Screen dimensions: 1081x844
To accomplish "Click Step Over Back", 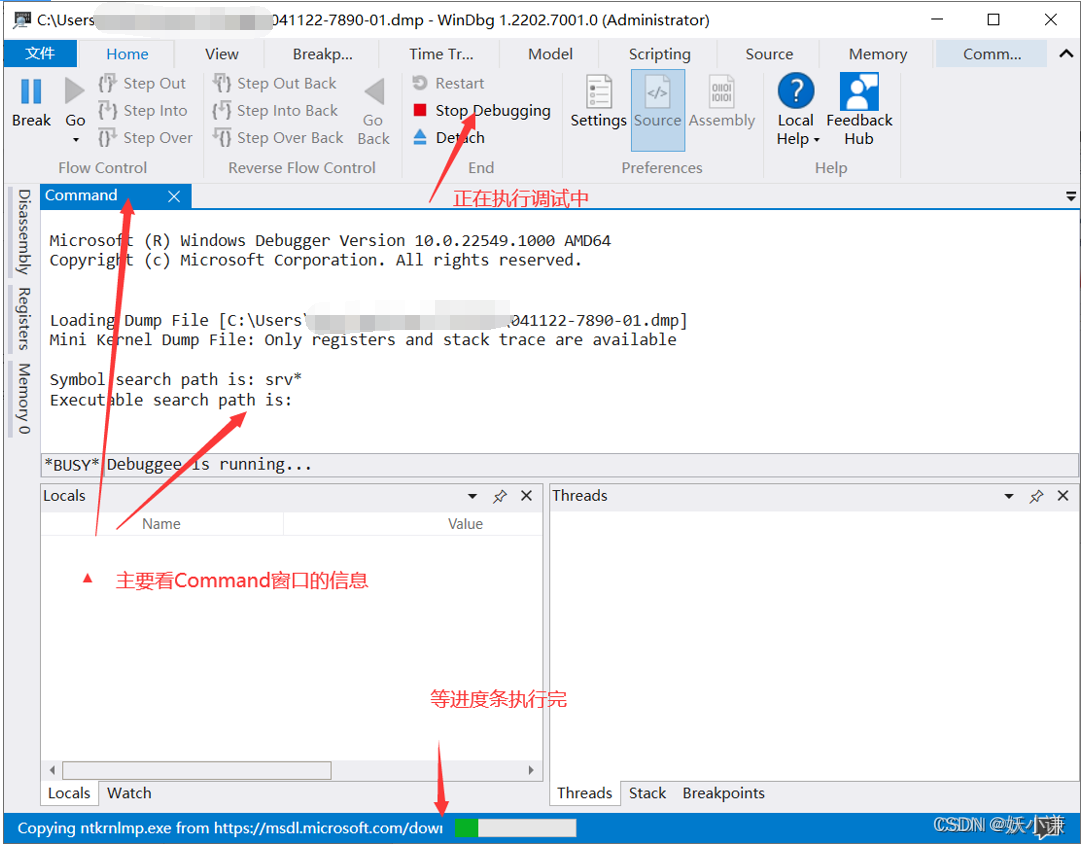I will click(x=278, y=138).
